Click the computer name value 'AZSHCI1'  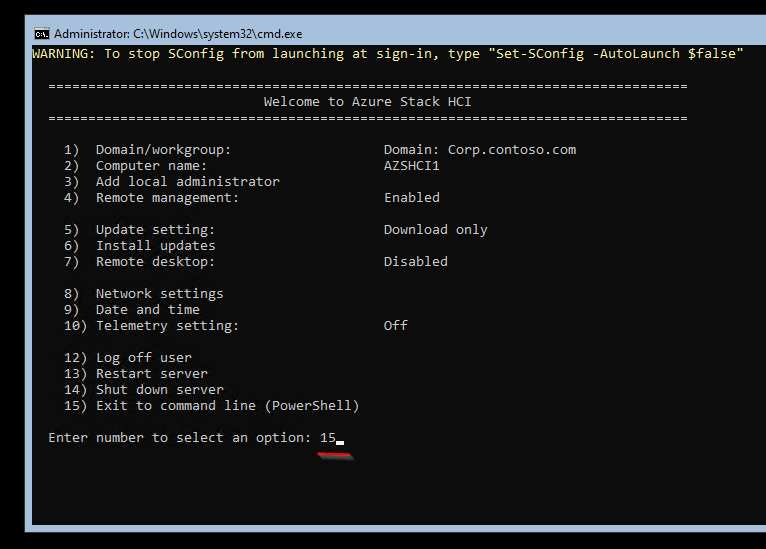(411, 166)
